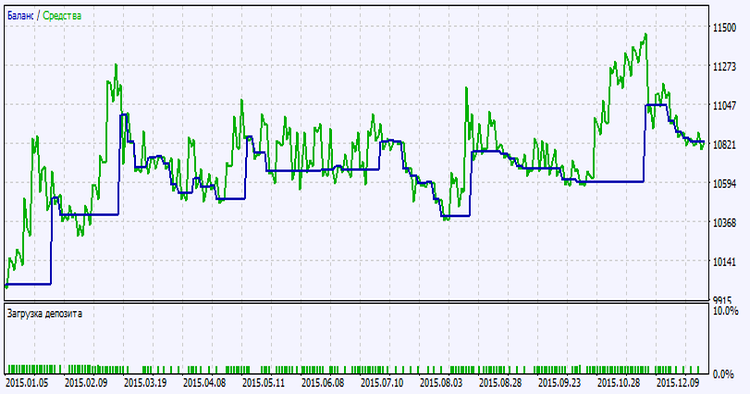Click the 11273 price axis value

[724, 67]
